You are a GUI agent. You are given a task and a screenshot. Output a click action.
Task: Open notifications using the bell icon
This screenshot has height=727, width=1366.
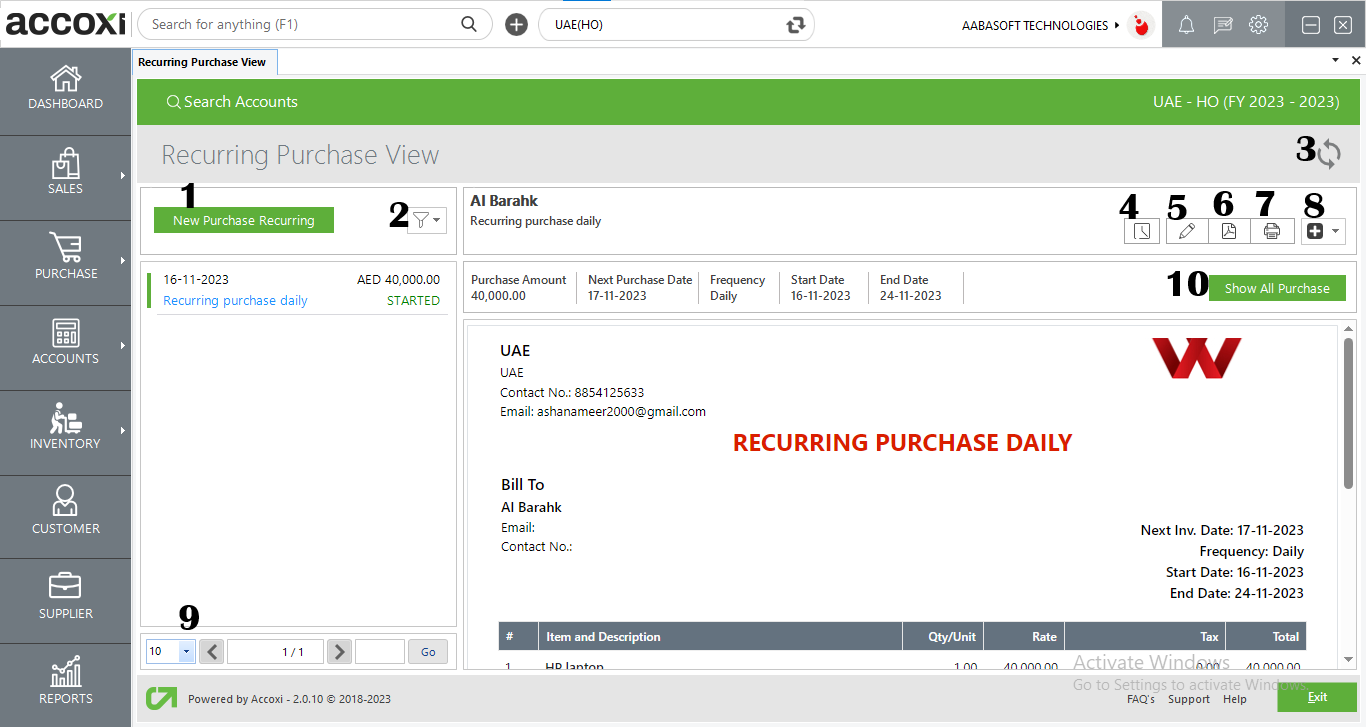(x=1186, y=24)
